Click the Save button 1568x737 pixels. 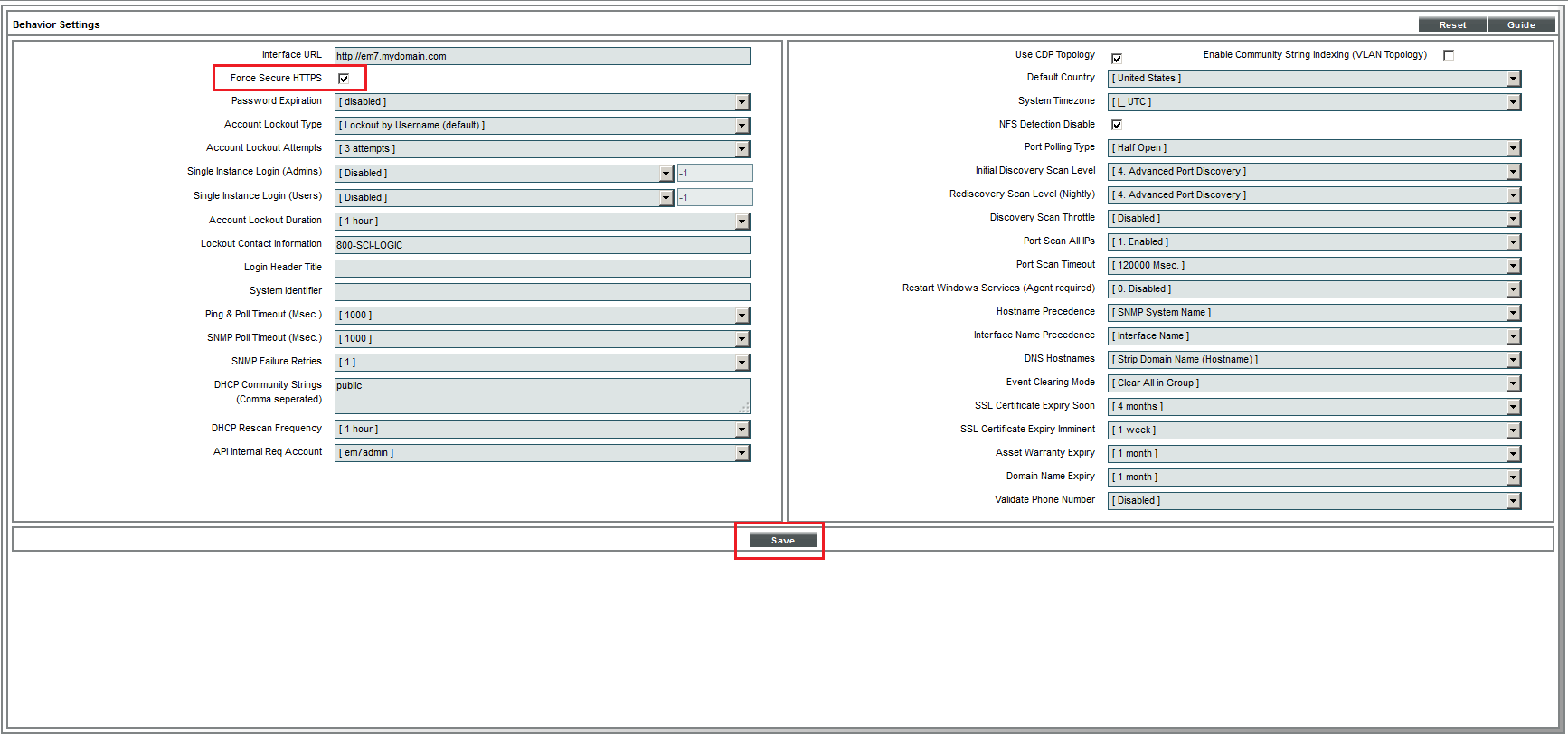click(783, 540)
